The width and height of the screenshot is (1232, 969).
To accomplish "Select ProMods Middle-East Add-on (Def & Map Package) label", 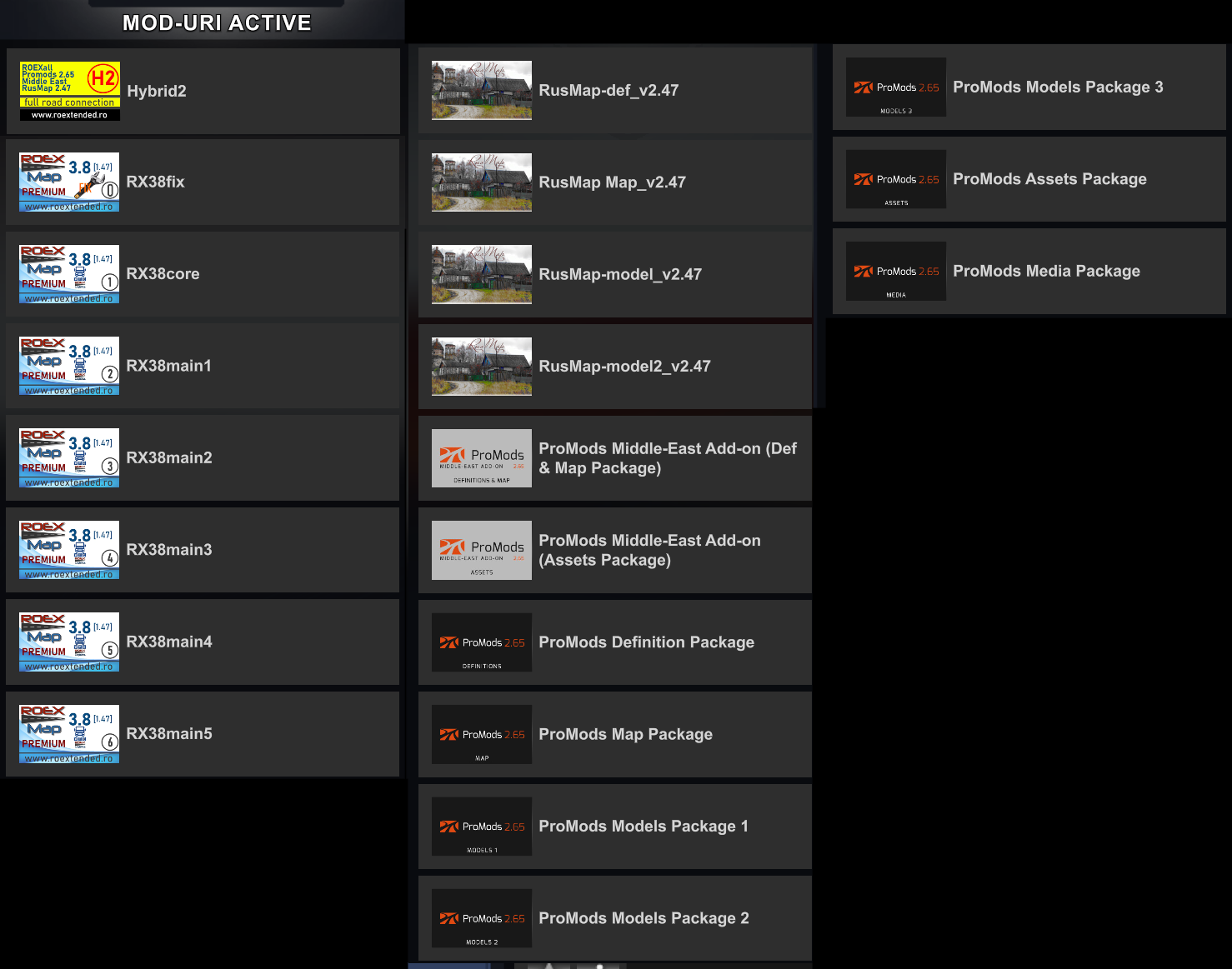I will 668,458.
